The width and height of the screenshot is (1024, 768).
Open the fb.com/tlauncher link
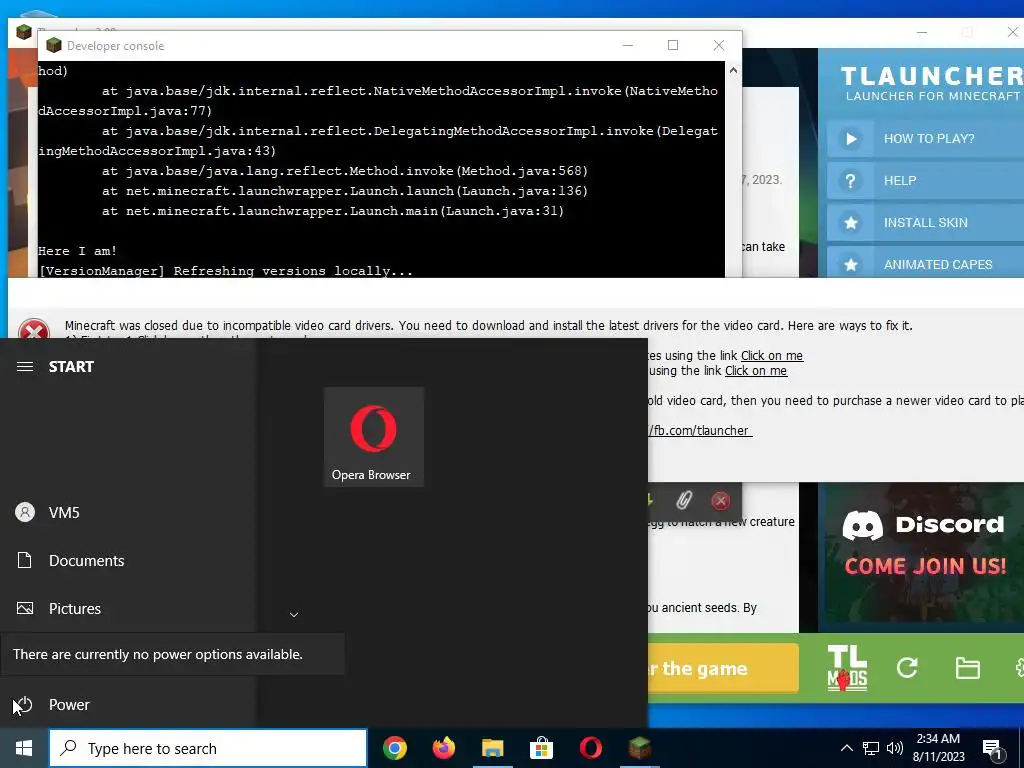(x=700, y=430)
